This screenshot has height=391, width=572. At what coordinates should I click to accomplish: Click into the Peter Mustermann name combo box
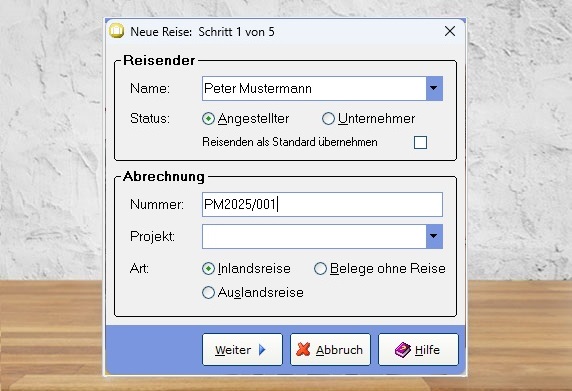[x=314, y=88]
